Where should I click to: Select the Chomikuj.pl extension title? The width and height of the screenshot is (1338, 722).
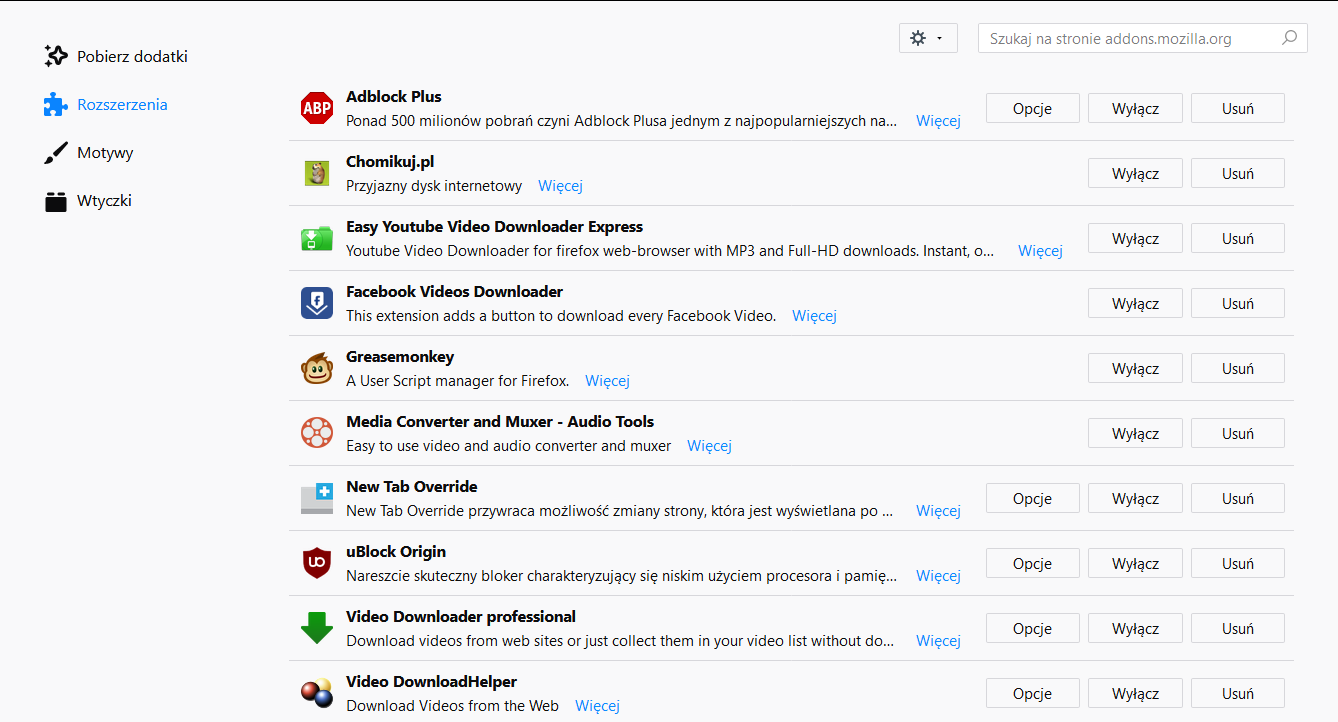coord(390,162)
